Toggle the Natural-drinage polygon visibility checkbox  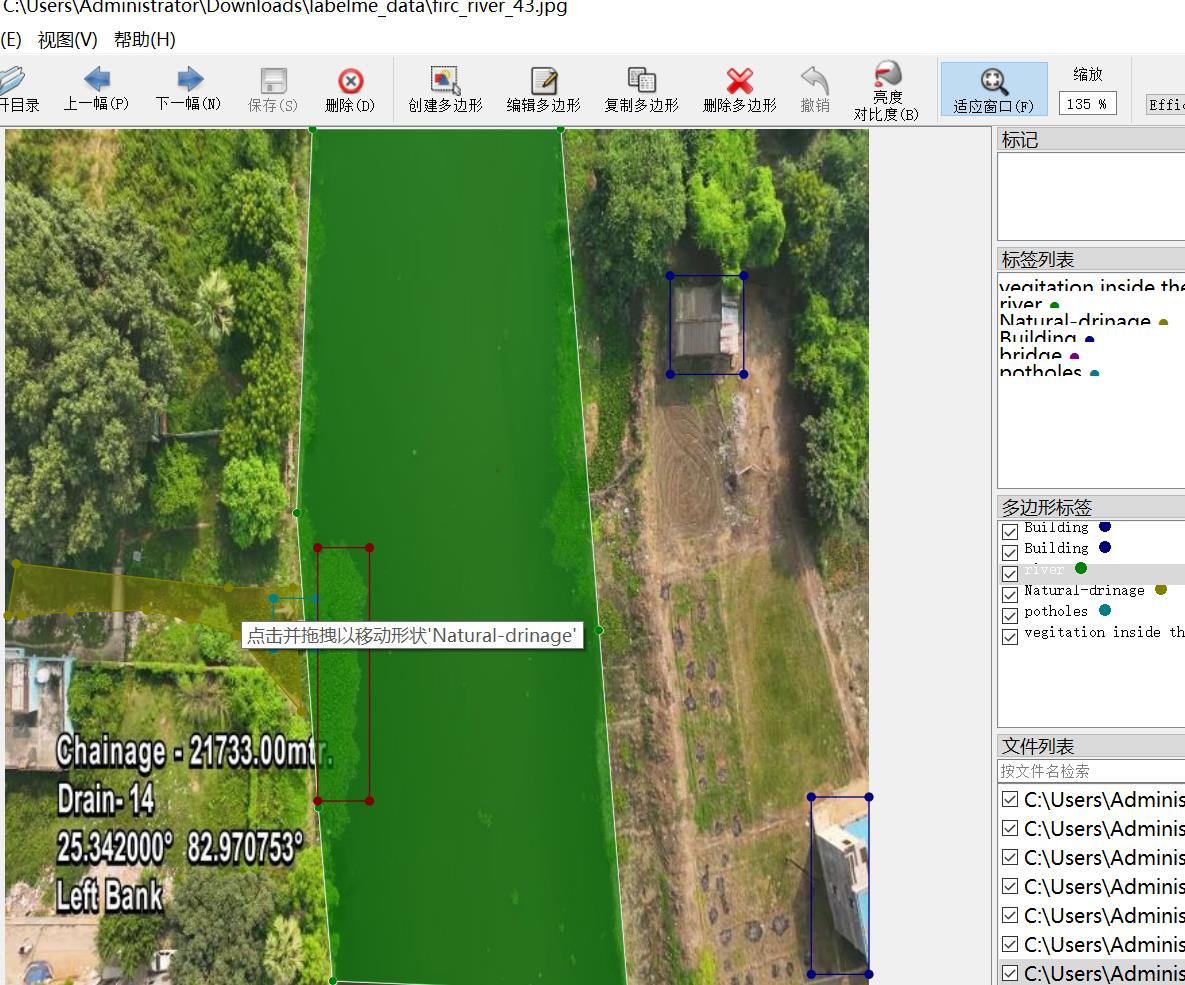point(1010,594)
